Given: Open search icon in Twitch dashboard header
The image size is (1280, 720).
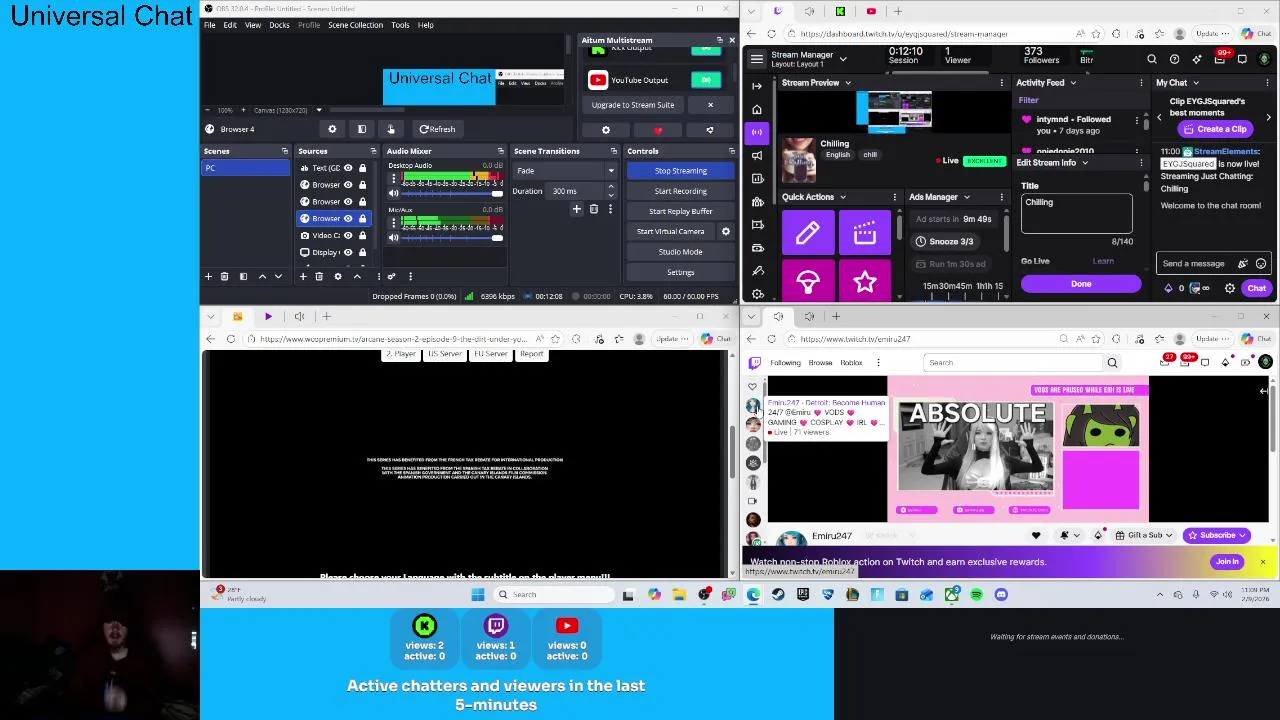Looking at the screenshot, I should pyautogui.click(x=1152, y=59).
